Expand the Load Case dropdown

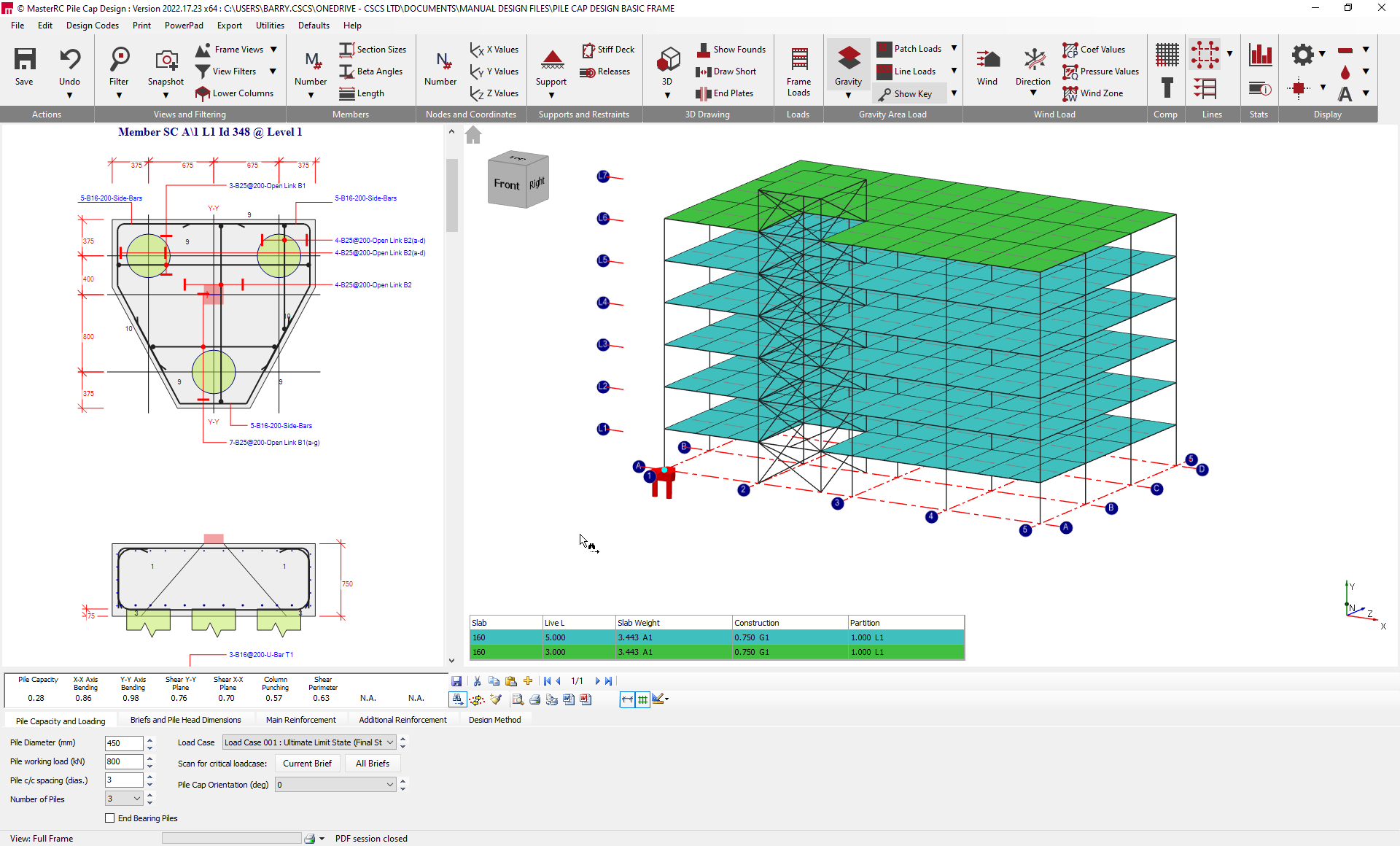pyautogui.click(x=390, y=742)
